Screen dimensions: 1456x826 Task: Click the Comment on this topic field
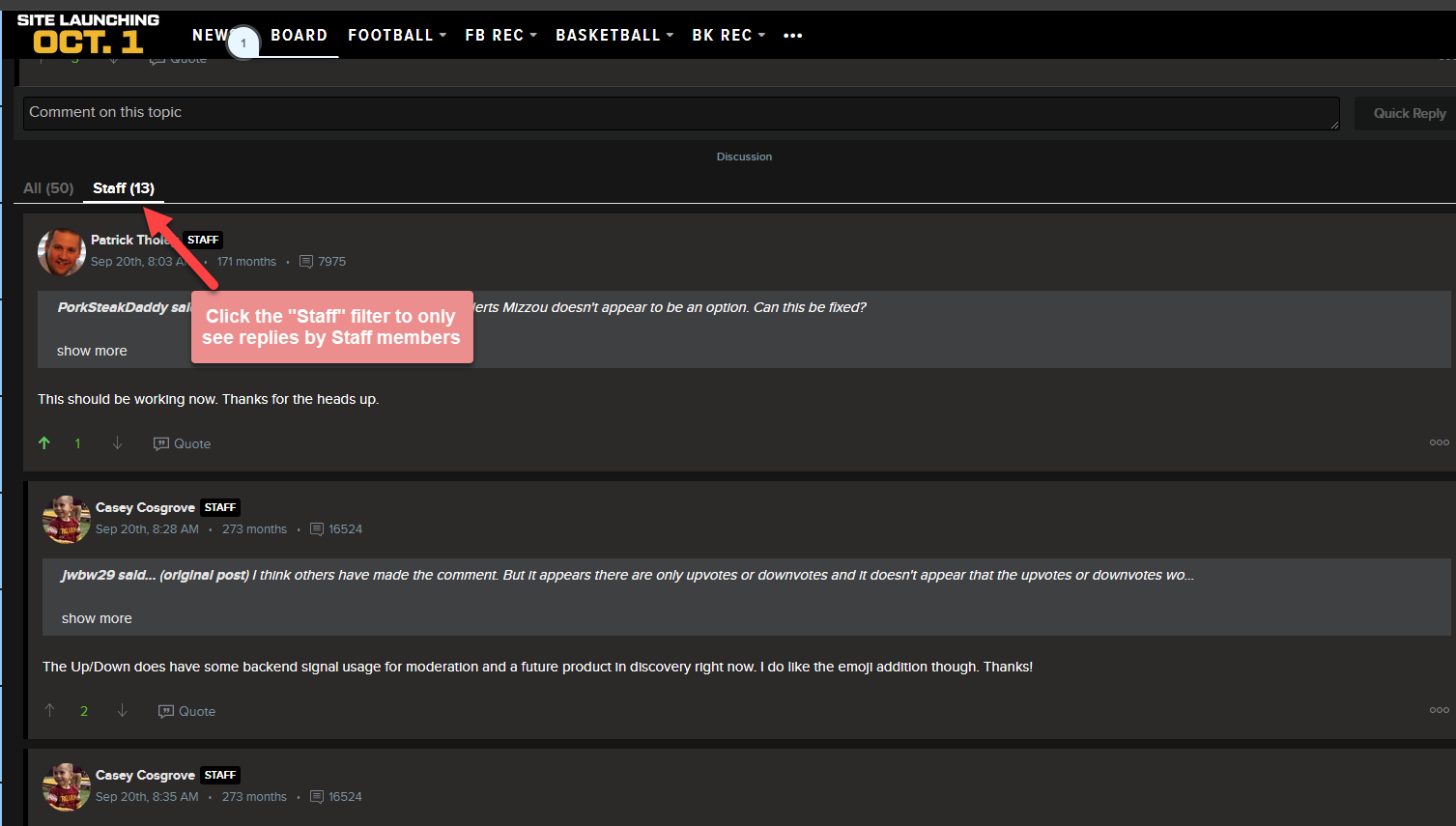[x=676, y=113]
